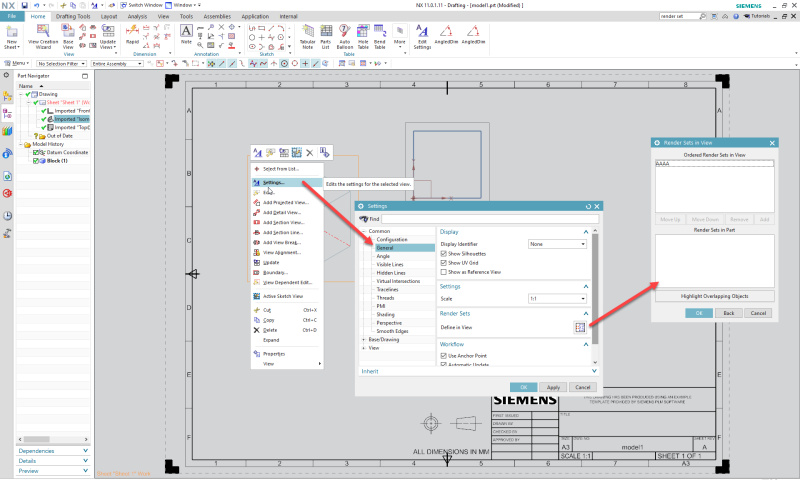The width and height of the screenshot is (800, 480).
Task: Open the No Selection Filter dropdown
Action: click(x=61, y=64)
